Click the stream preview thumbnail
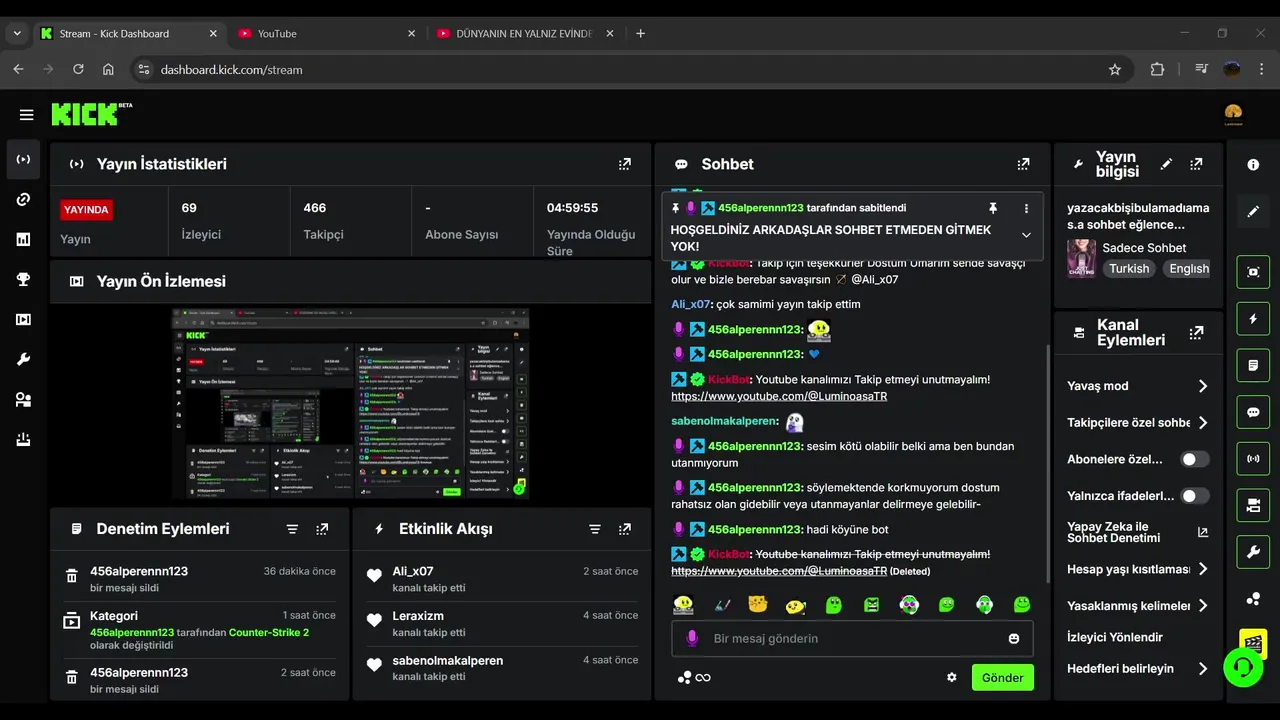1280x720 pixels. point(350,403)
